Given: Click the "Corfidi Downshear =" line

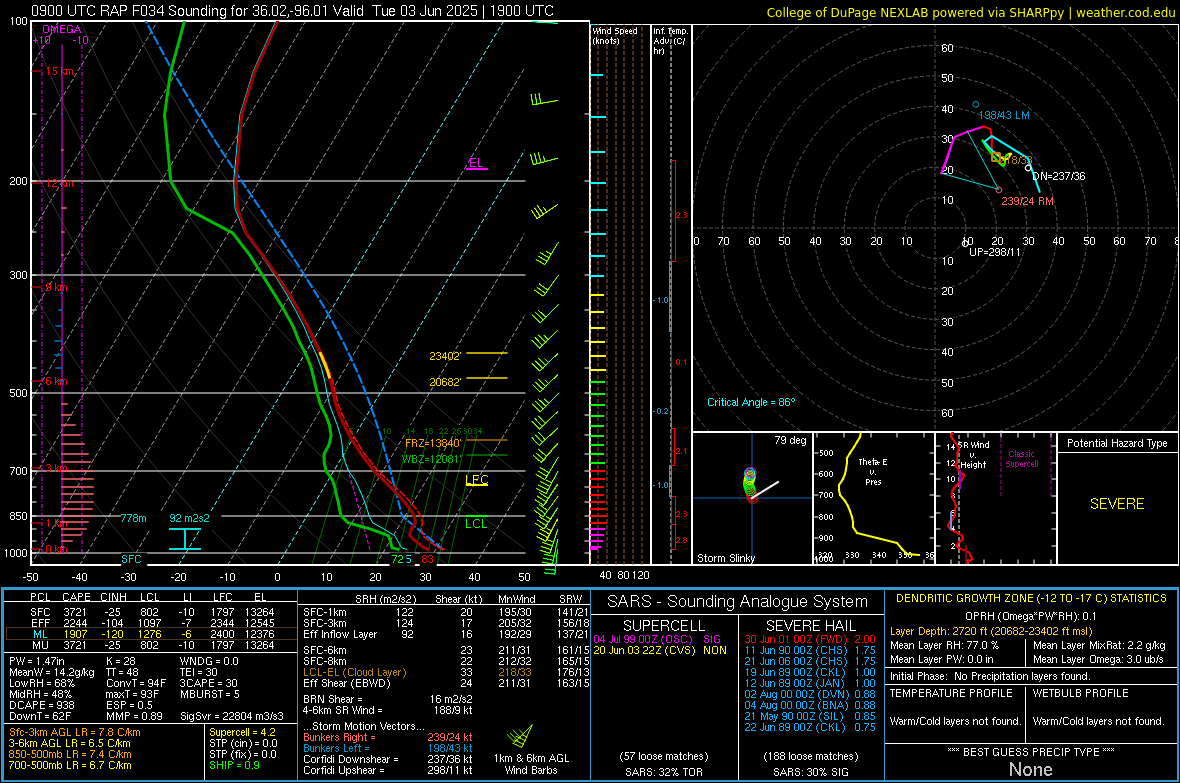Looking at the screenshot, I should (388, 760).
